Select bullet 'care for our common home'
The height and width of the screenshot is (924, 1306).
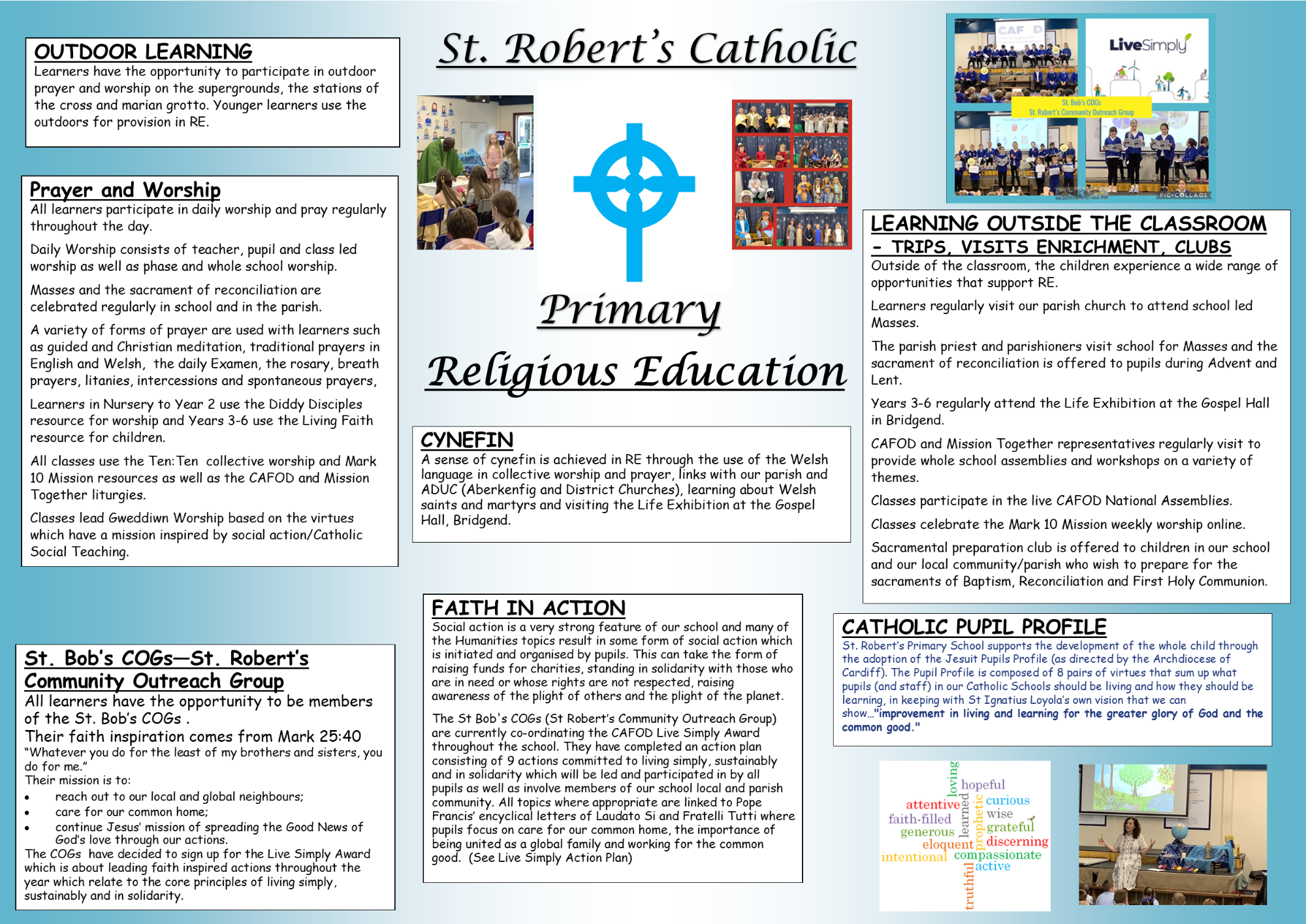click(131, 812)
